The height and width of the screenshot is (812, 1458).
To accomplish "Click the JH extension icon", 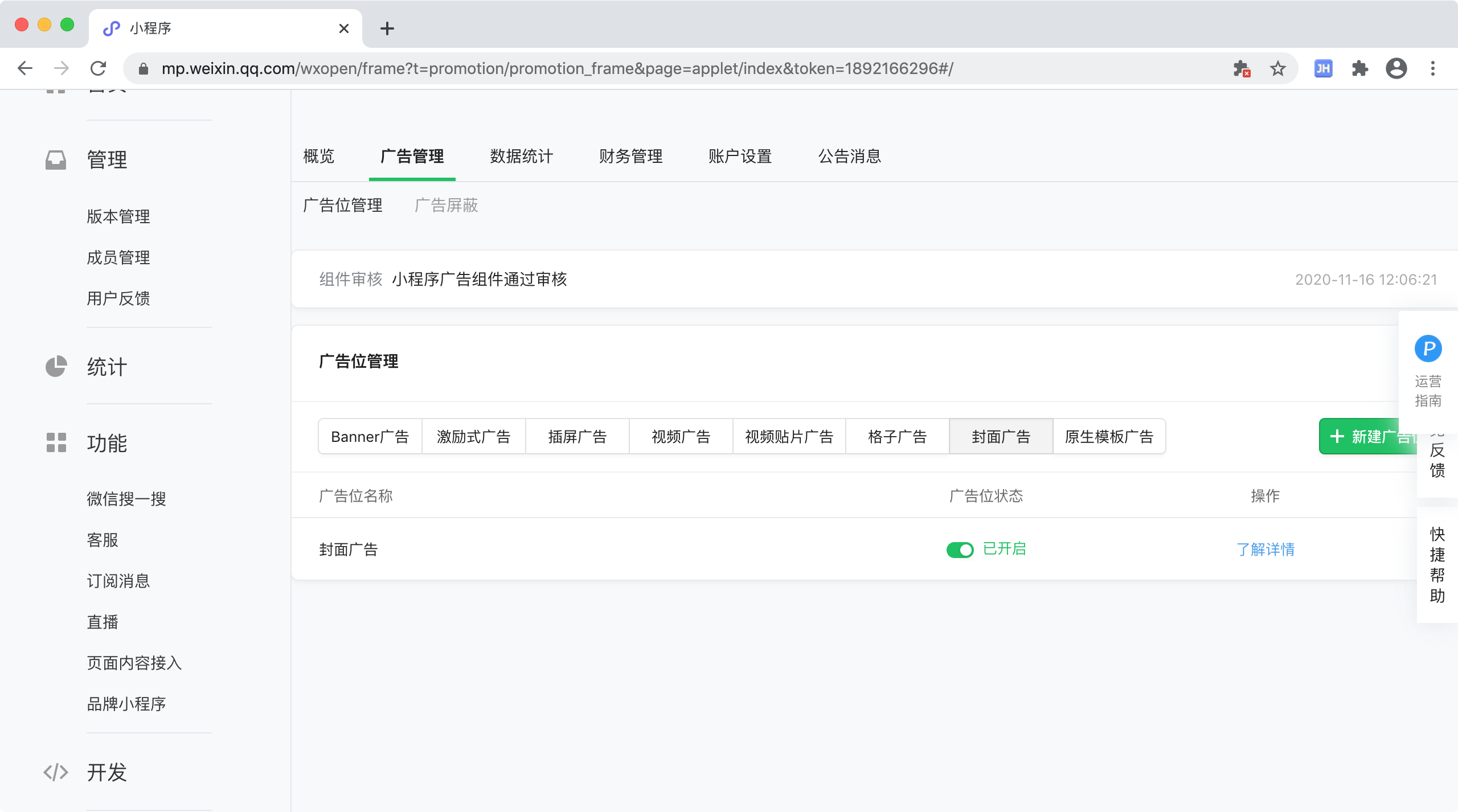I will pos(1322,69).
